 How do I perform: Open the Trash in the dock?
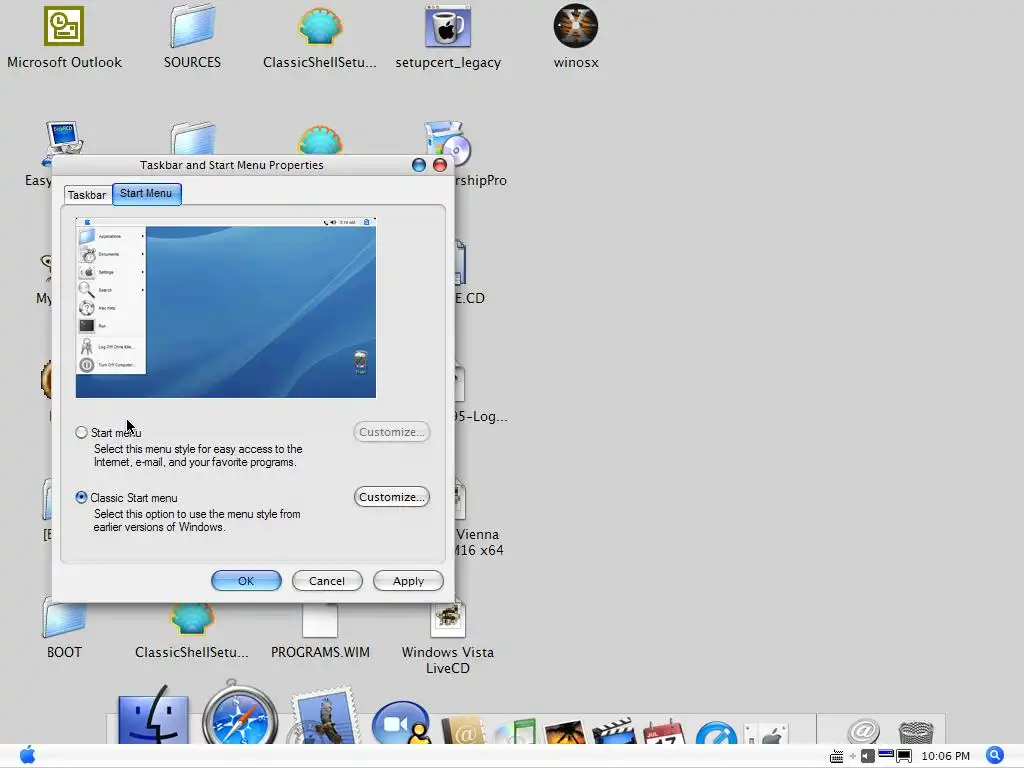pos(916,731)
